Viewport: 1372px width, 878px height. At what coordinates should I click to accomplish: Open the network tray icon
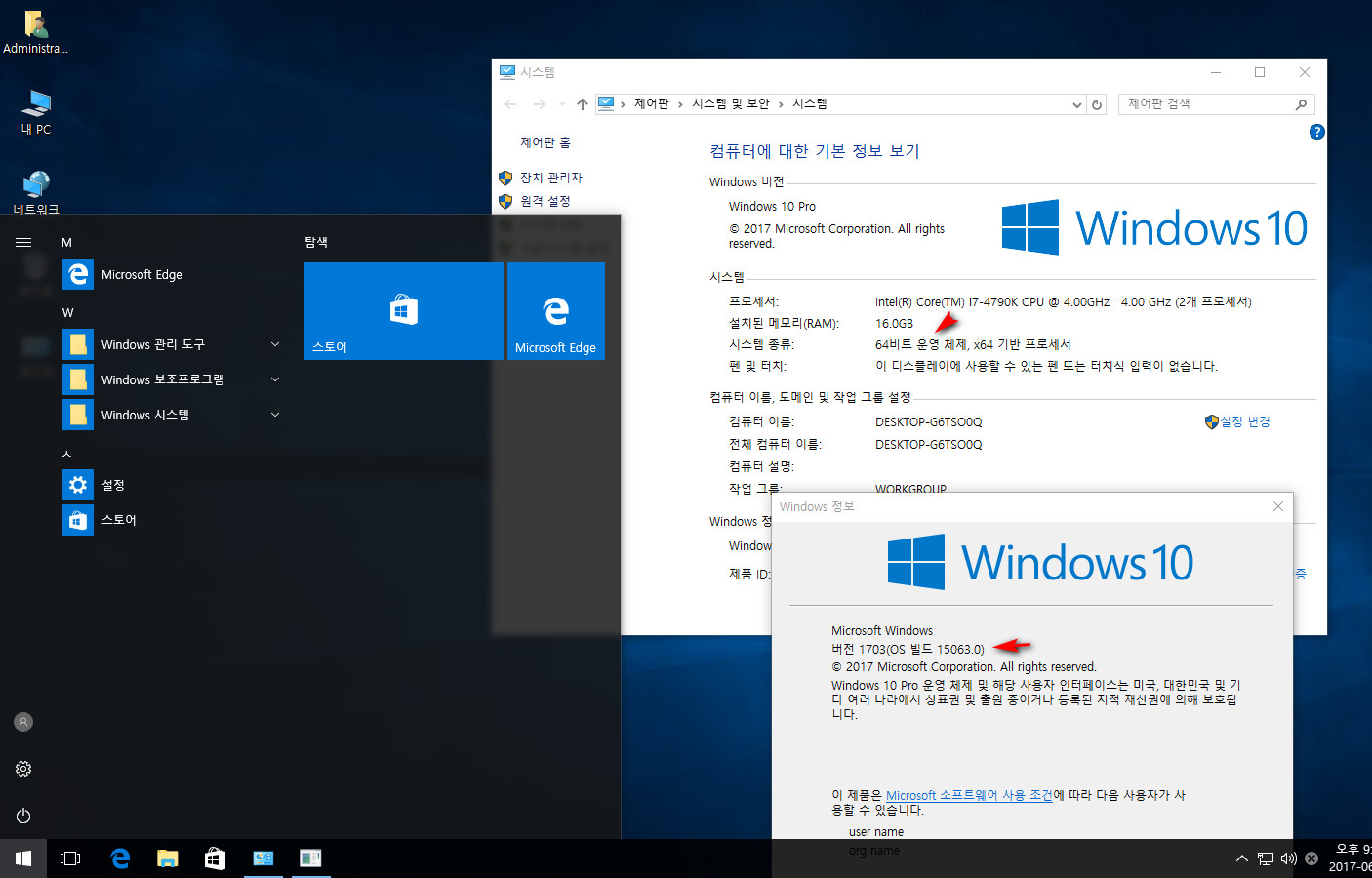coord(1266,858)
